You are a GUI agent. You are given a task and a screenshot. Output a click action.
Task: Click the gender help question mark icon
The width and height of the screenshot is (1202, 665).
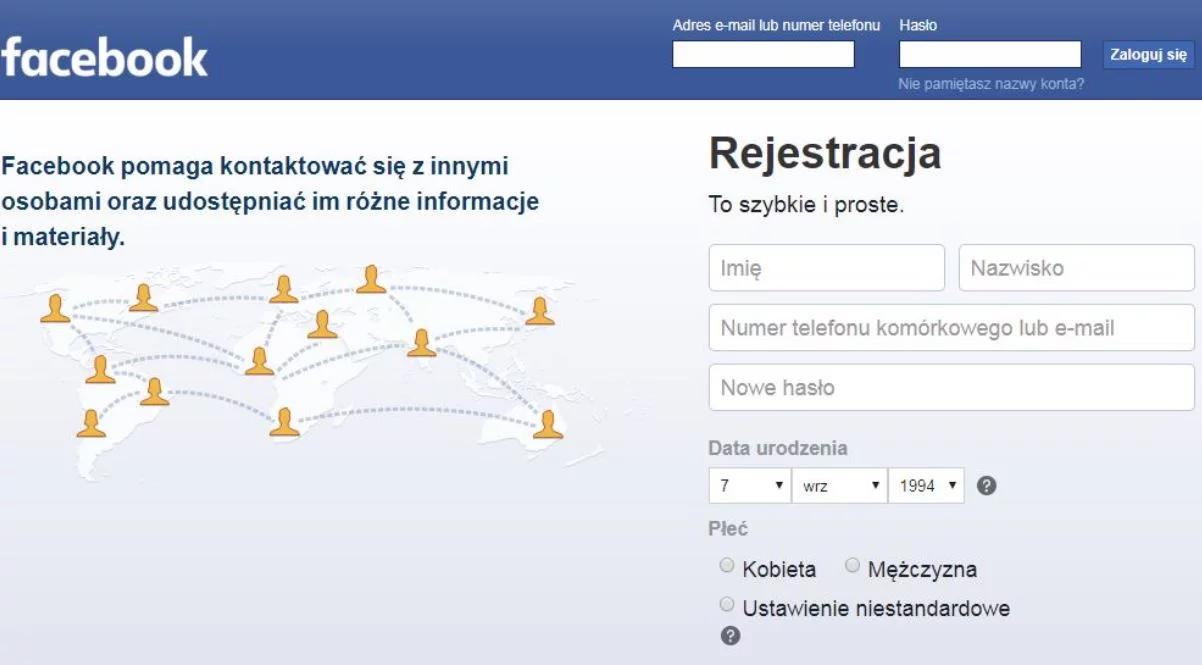pos(730,636)
